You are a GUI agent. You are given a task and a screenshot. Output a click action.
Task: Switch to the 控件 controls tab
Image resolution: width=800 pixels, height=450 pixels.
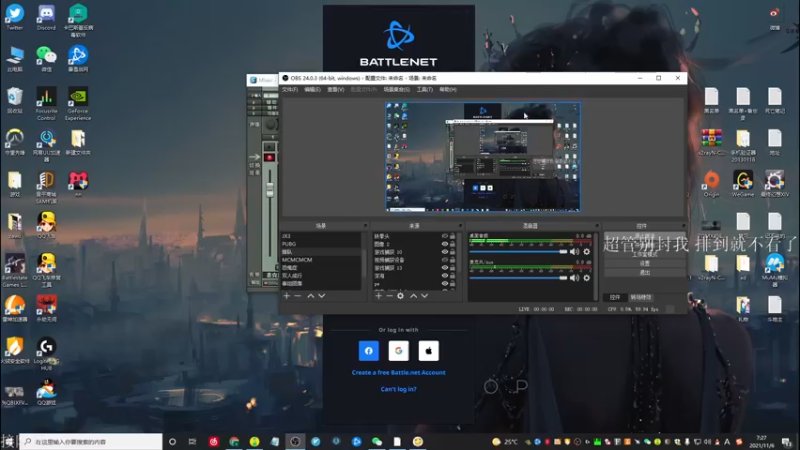[615, 297]
